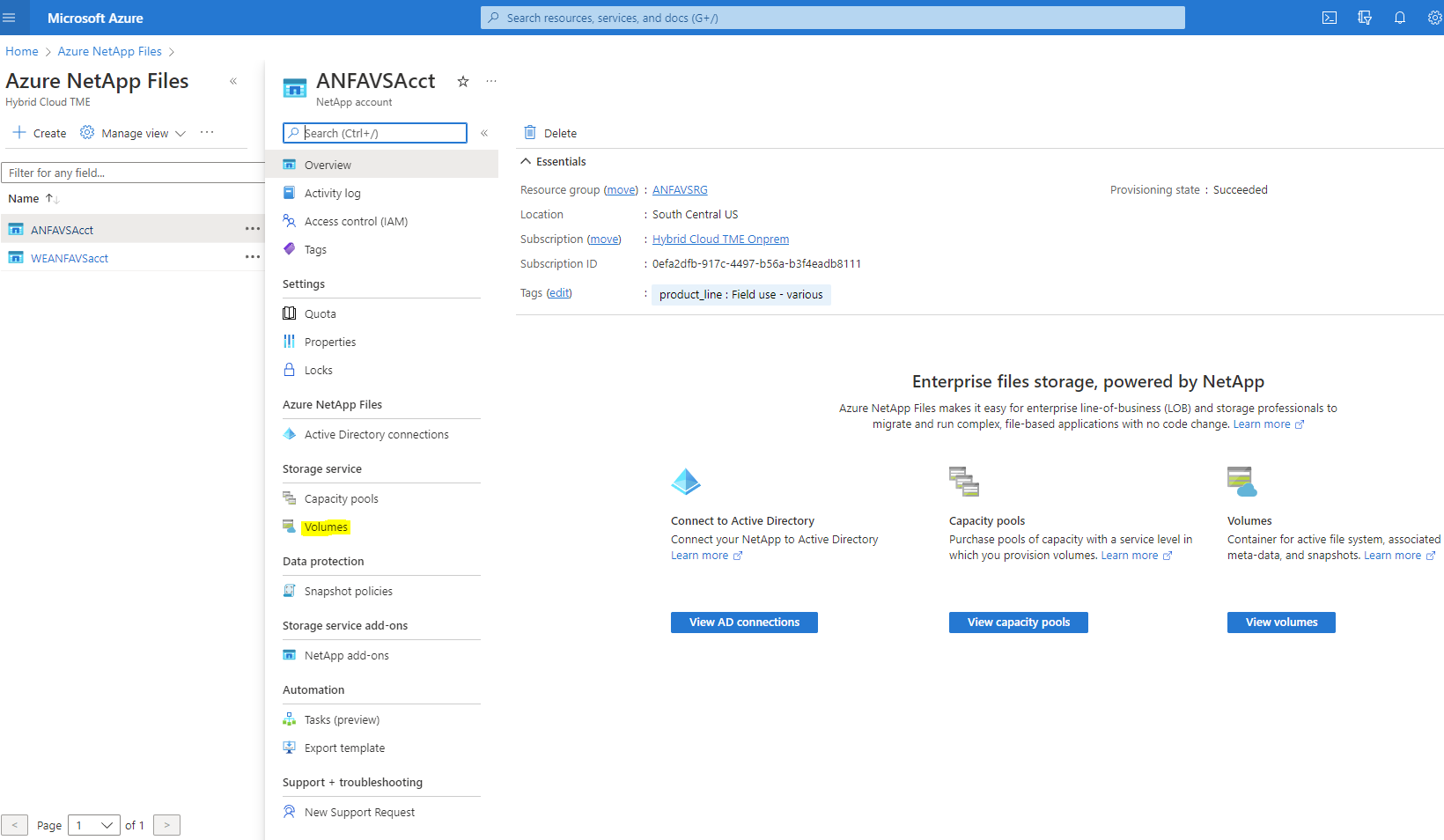Image resolution: width=1444 pixels, height=840 pixels.
Task: Click the Filter for any field box
Action: point(132,173)
